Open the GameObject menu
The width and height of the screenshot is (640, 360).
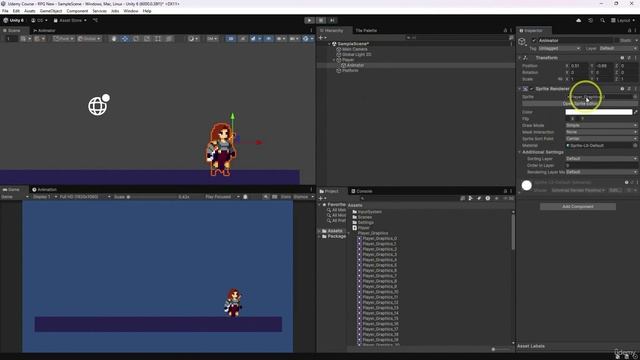tap(51, 11)
